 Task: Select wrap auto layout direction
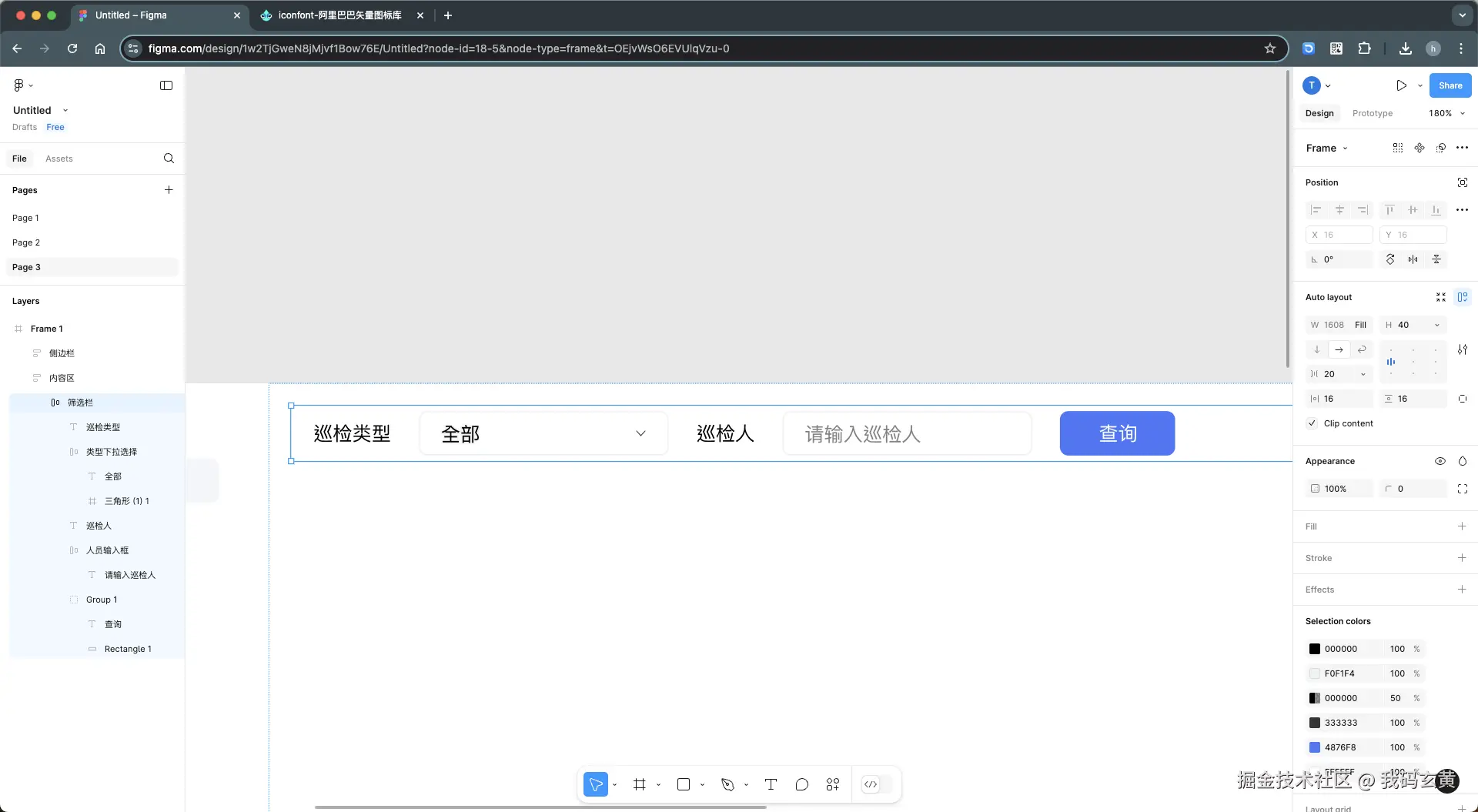pos(1362,349)
